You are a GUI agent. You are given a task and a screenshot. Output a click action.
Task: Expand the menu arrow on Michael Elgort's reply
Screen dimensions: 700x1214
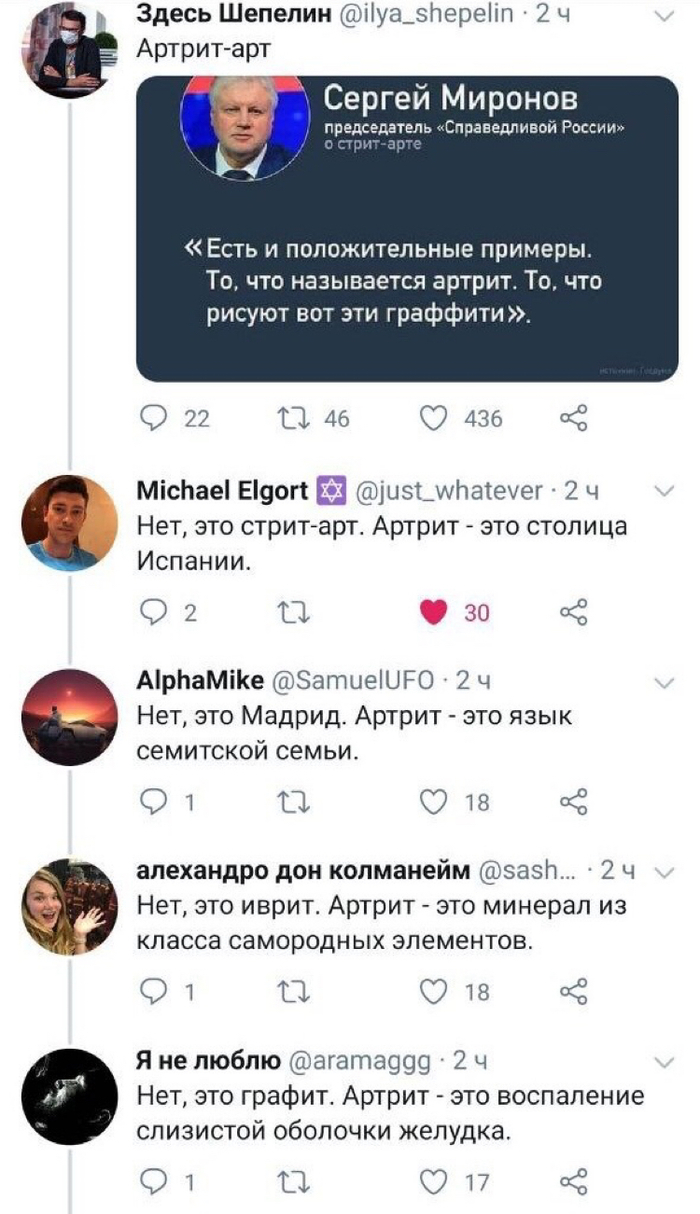click(x=662, y=491)
